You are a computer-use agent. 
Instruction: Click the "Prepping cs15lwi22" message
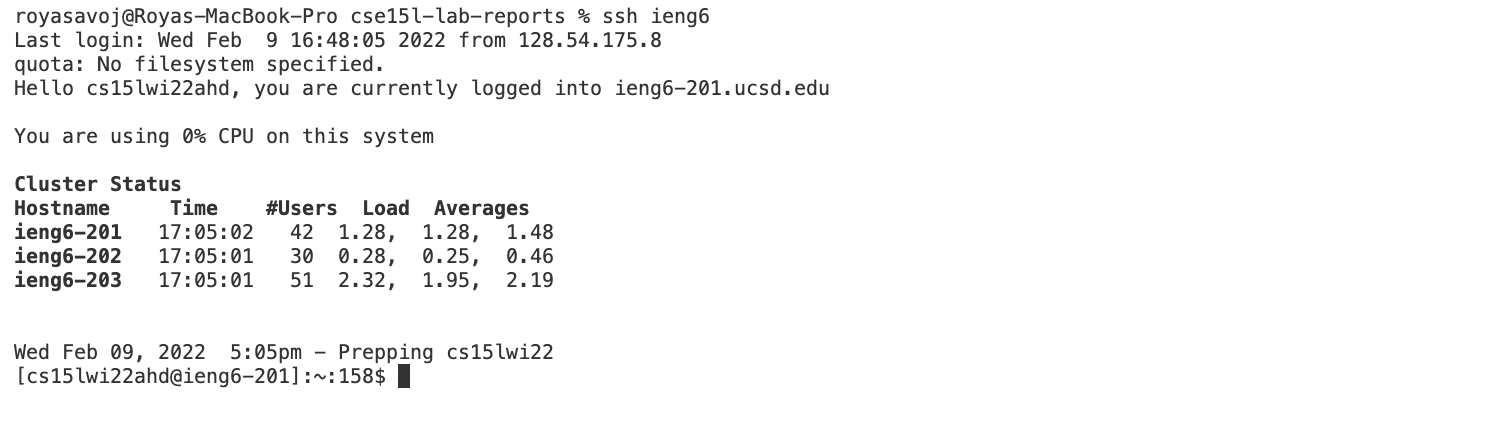445,353
